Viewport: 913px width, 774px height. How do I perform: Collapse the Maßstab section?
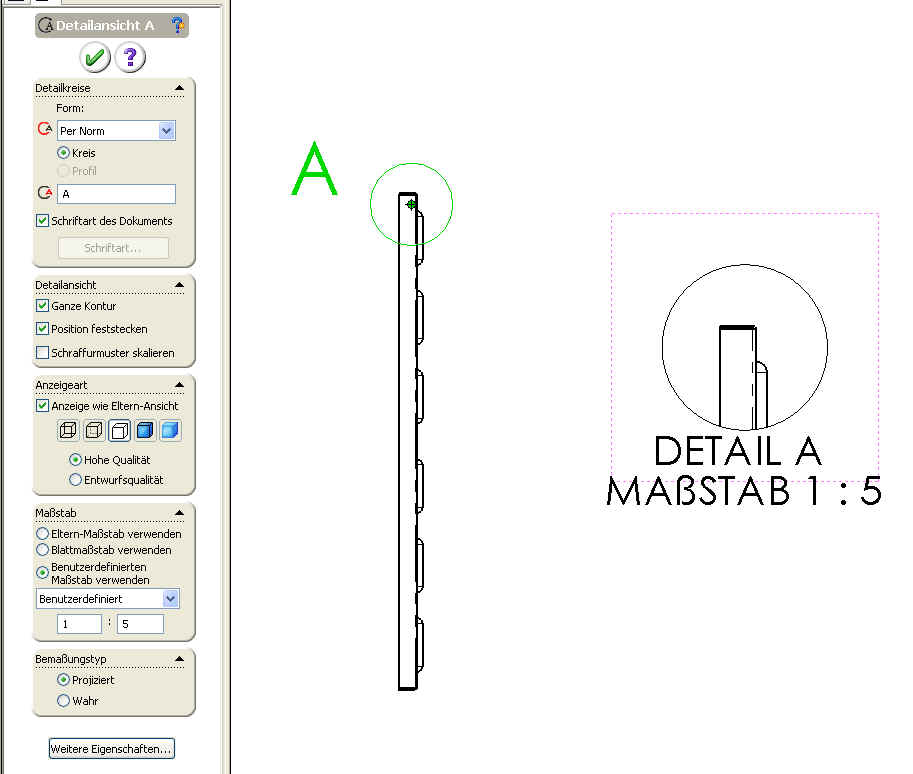179,513
